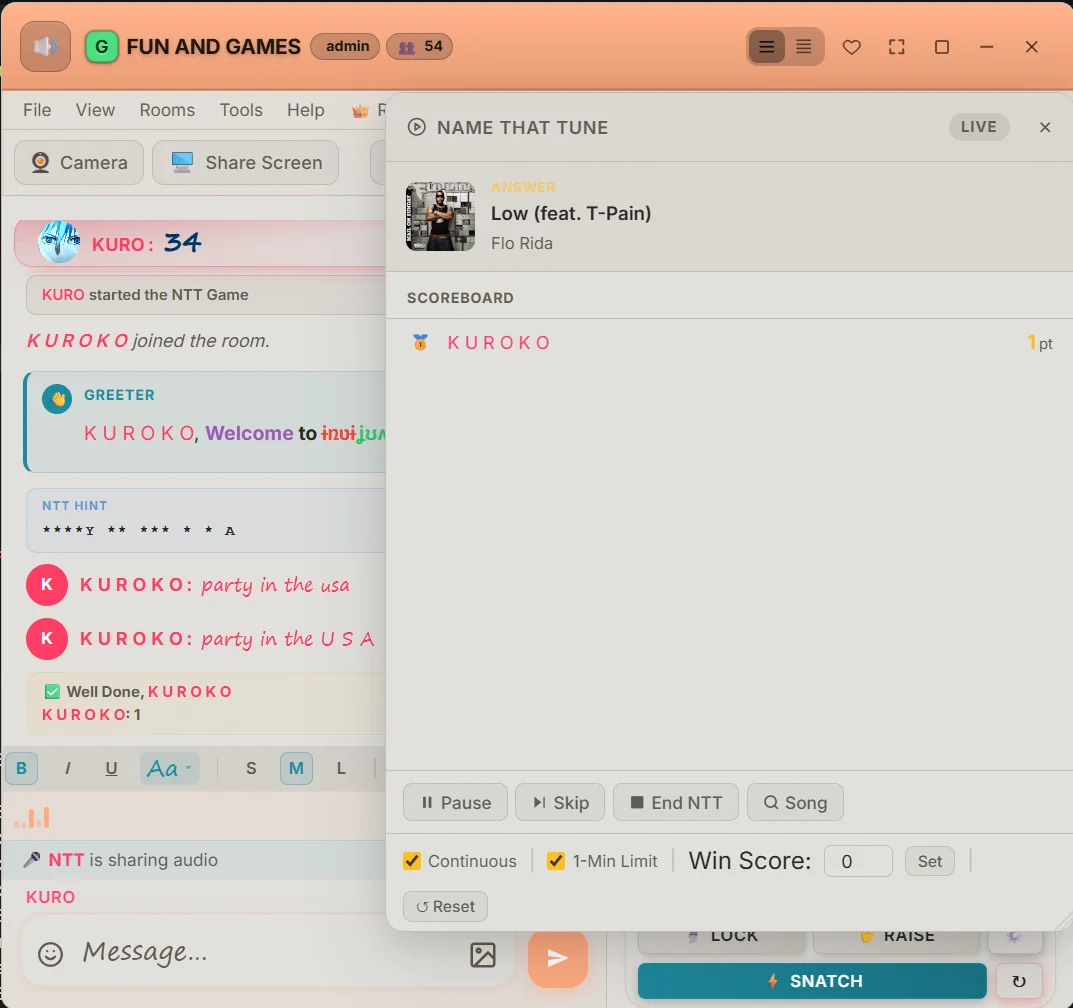Click KUROKO's avatar beside party in the usa

click(47, 584)
